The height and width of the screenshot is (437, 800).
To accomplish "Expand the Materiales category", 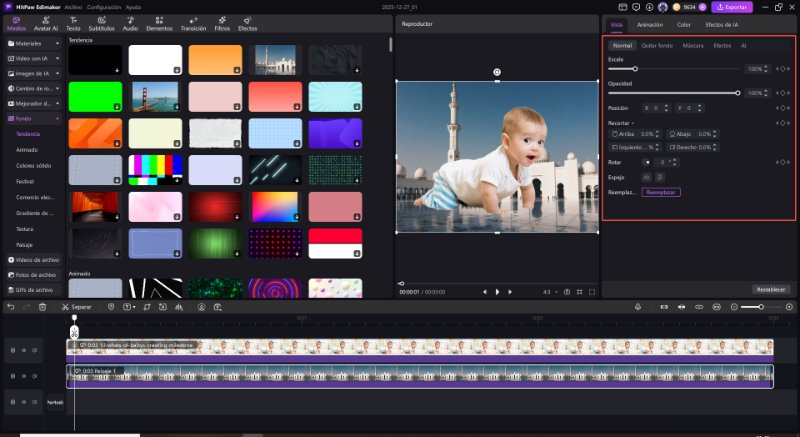I will click(34, 44).
